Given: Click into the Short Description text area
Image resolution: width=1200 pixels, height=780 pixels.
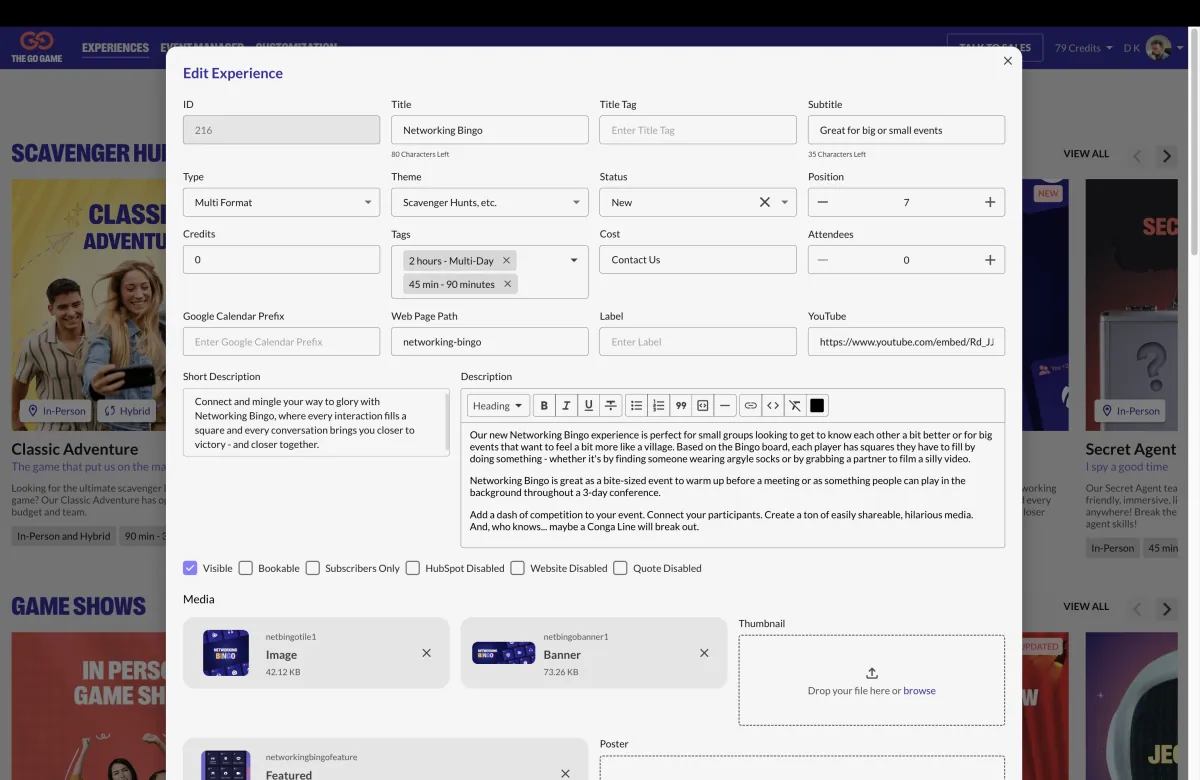Looking at the screenshot, I should click(316, 423).
